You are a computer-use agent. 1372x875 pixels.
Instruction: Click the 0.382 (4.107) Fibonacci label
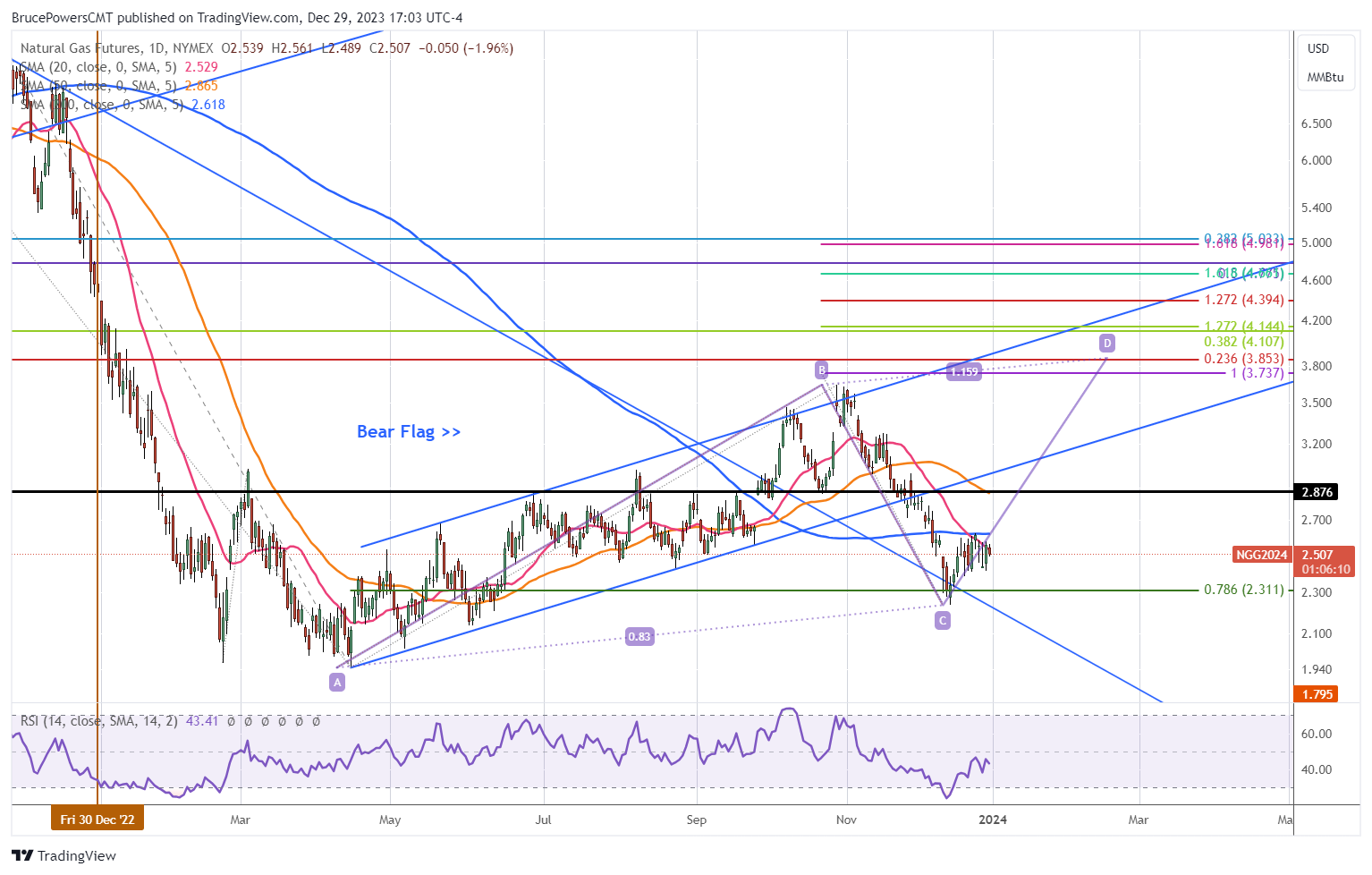(x=1244, y=342)
